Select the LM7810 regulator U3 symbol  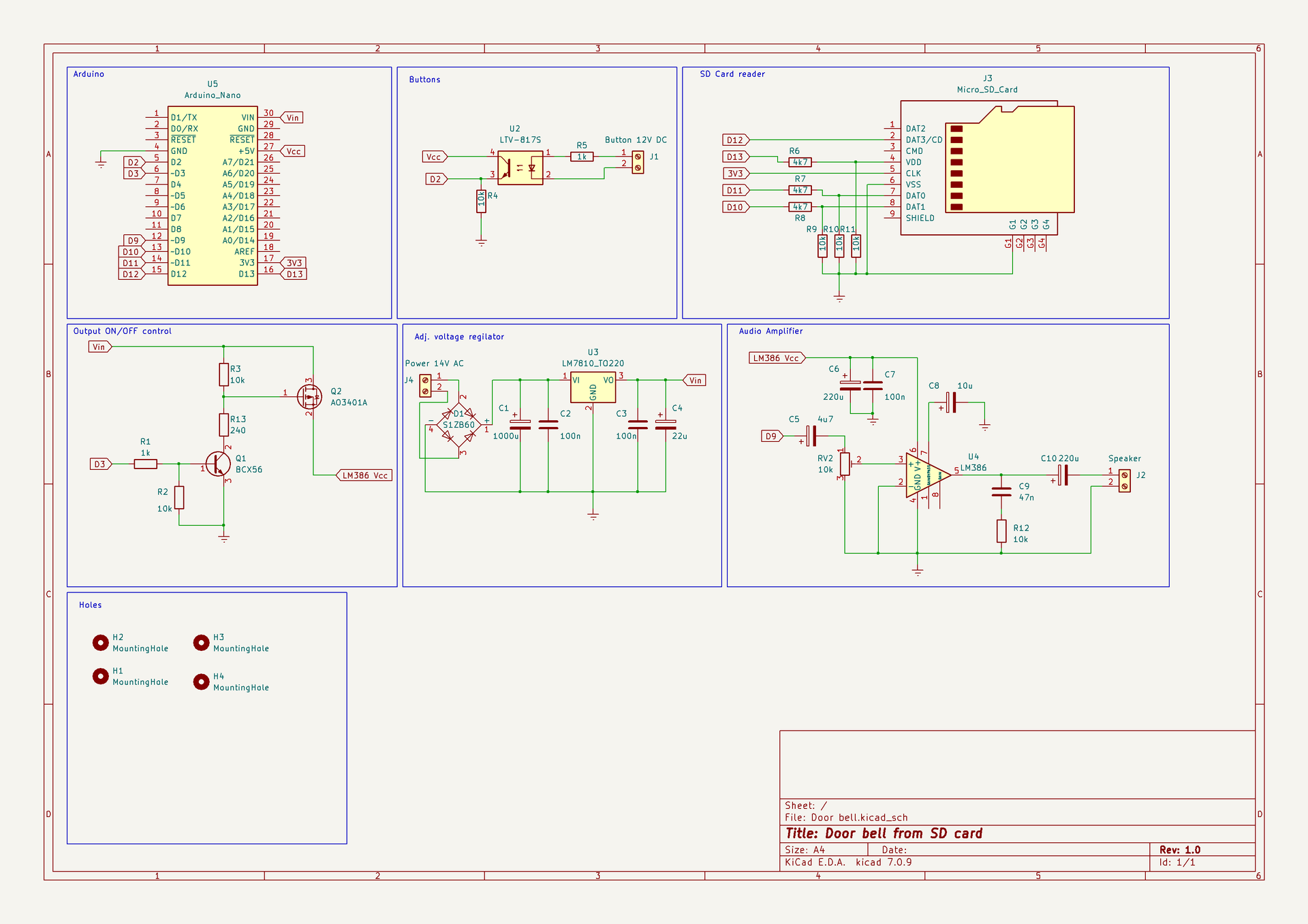(x=593, y=387)
